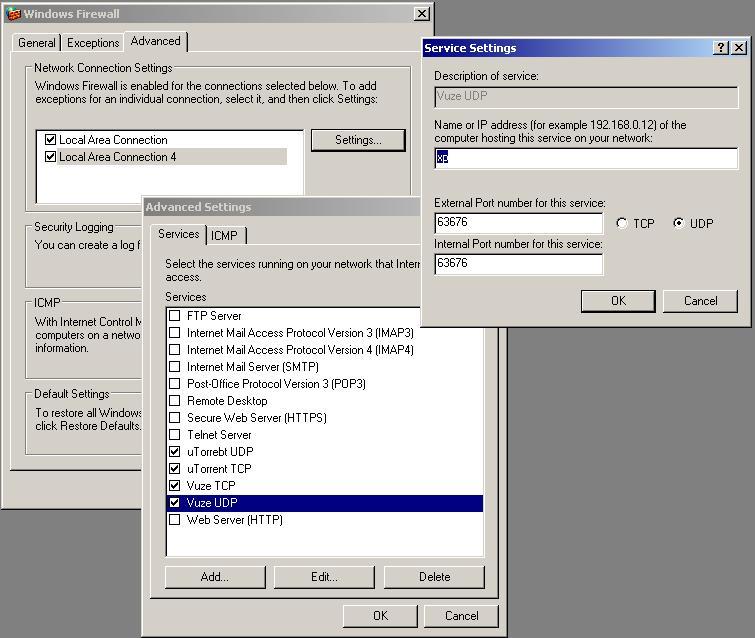The height and width of the screenshot is (638, 755).
Task: Uncheck the uTorrebt UDP service
Action: (x=175, y=452)
